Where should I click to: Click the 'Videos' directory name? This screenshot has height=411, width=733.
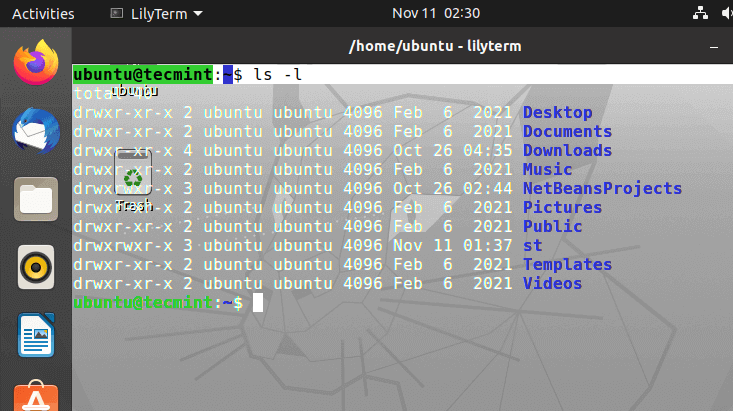tap(552, 283)
